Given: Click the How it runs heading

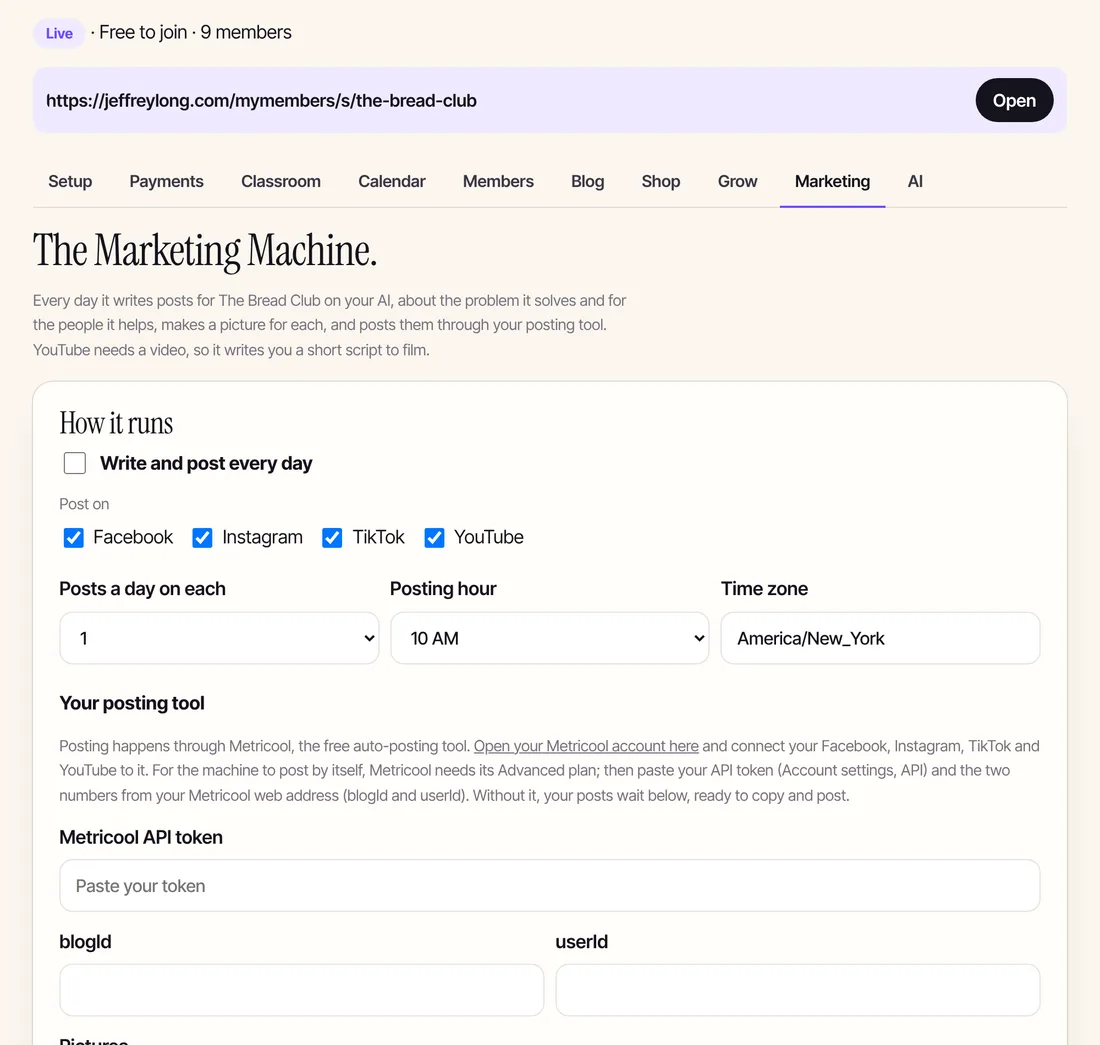Looking at the screenshot, I should tap(116, 423).
